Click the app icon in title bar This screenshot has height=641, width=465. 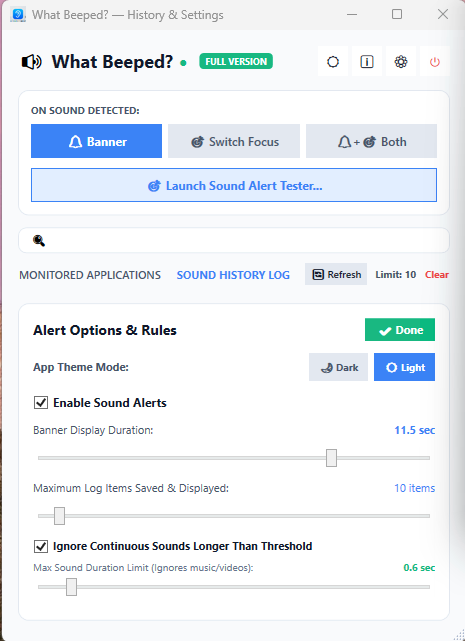pyautogui.click(x=18, y=15)
